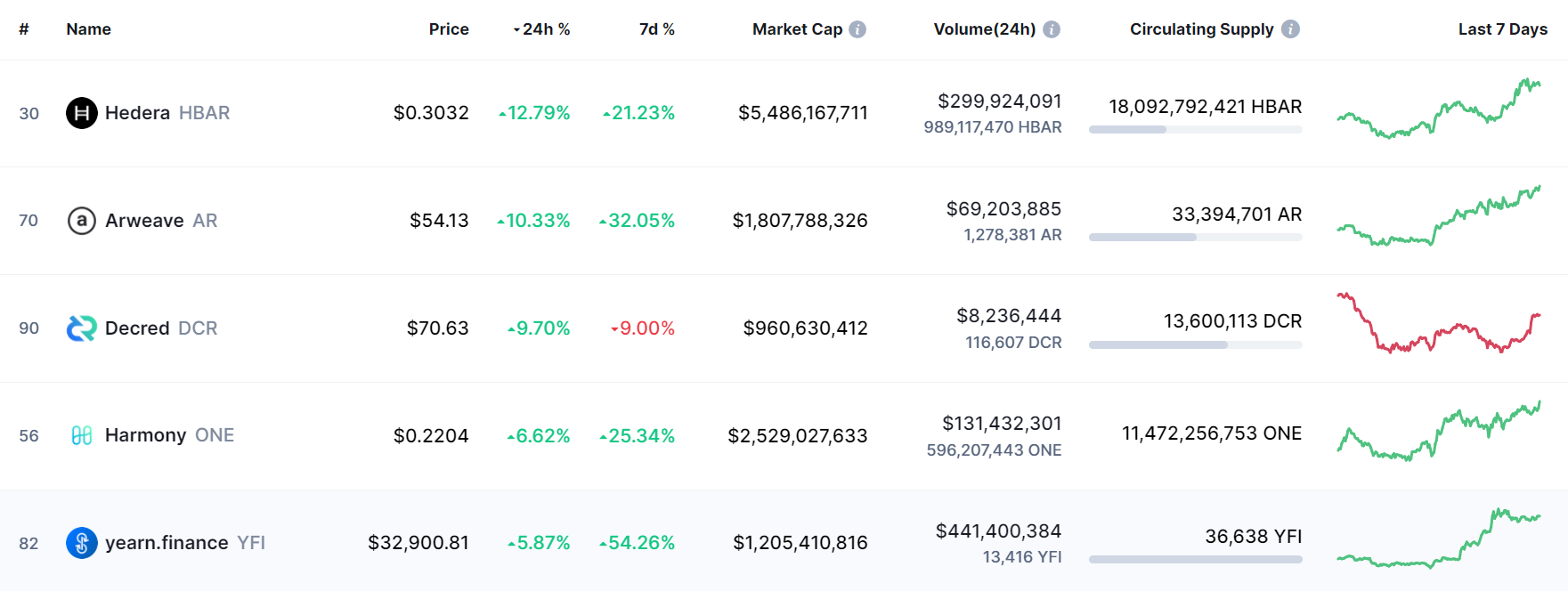Click Hedera's circulating supply progress bar
The image size is (1568, 591).
pos(1196,129)
